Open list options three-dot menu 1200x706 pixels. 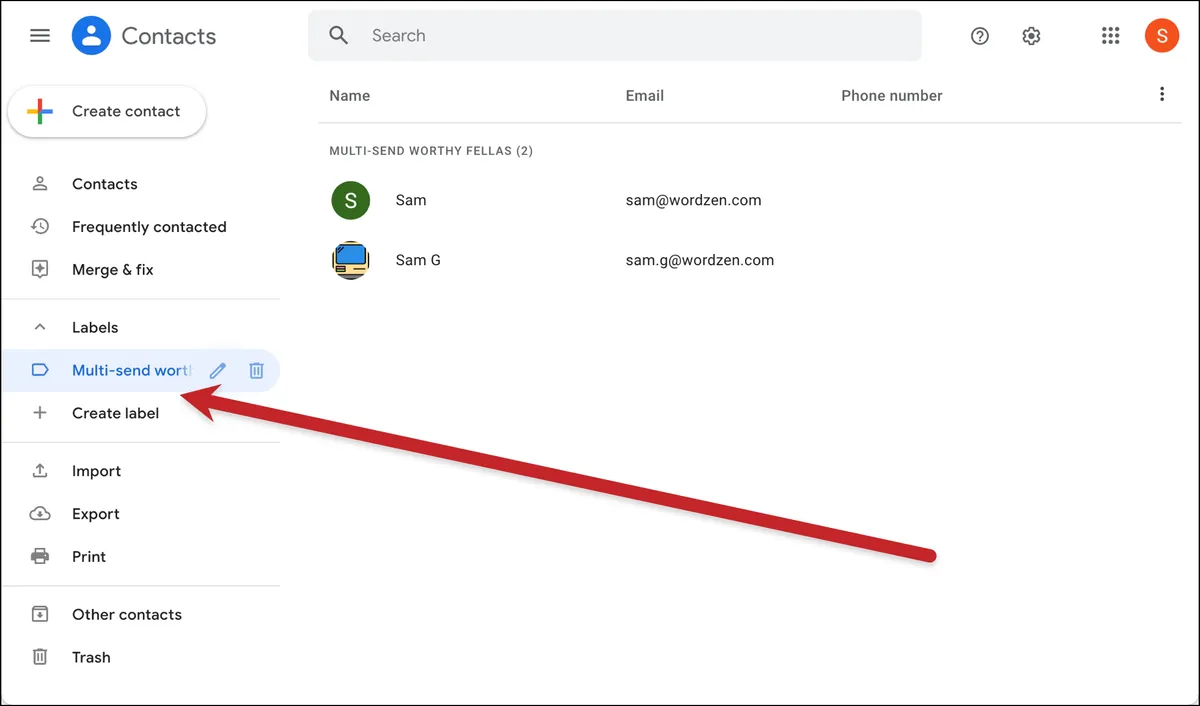[x=1162, y=94]
